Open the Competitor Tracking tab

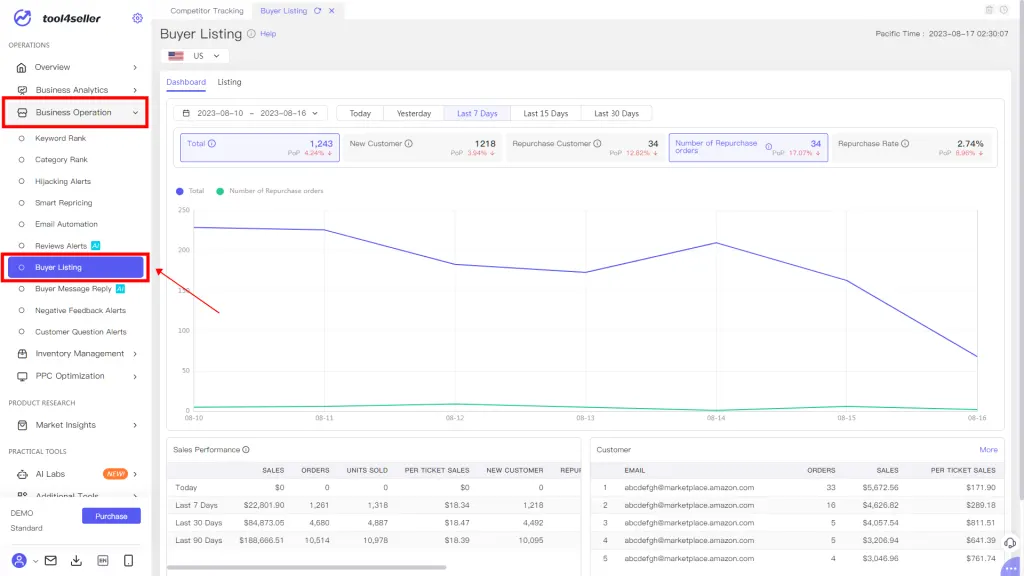[206, 10]
